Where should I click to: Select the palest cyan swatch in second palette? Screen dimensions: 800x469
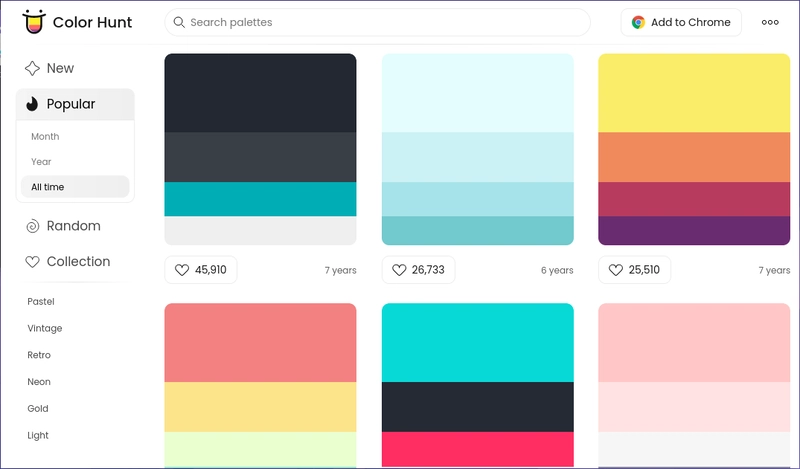478,93
